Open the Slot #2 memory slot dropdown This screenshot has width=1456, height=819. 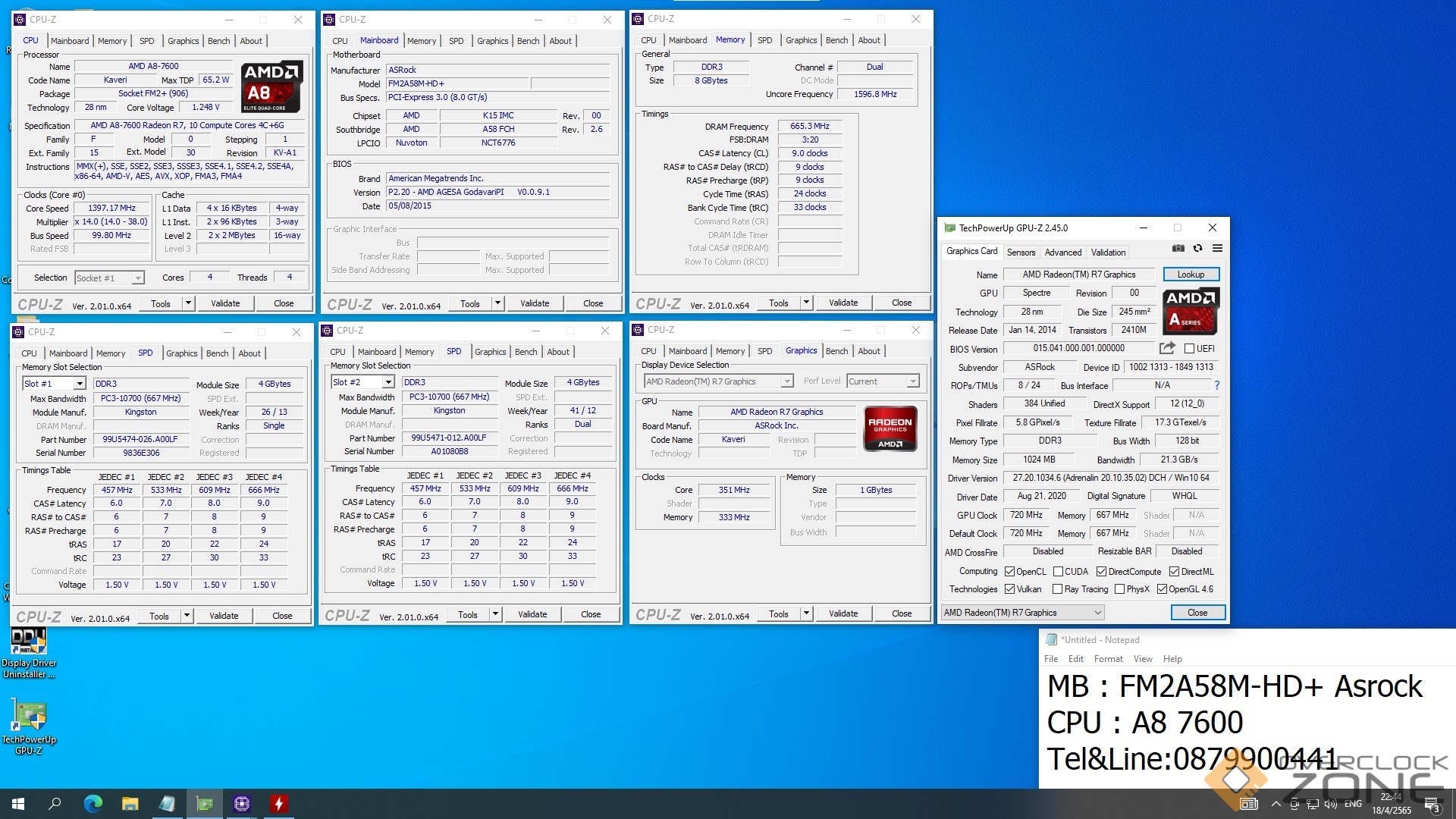tap(388, 382)
